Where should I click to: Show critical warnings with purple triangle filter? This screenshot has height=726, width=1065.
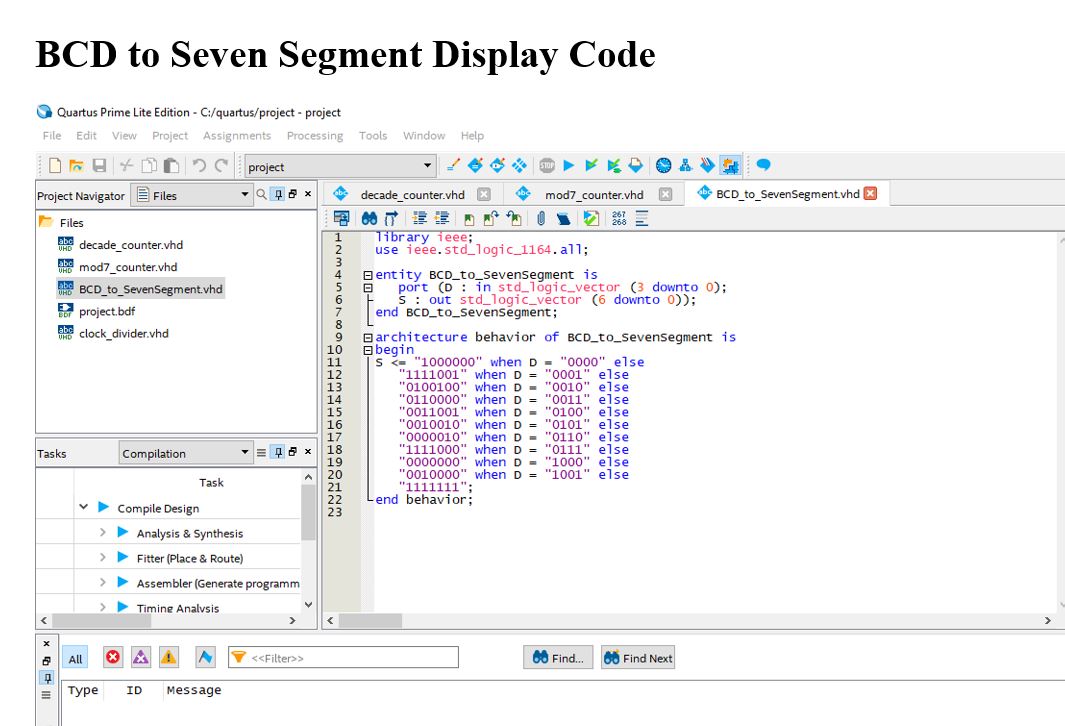tap(141, 657)
